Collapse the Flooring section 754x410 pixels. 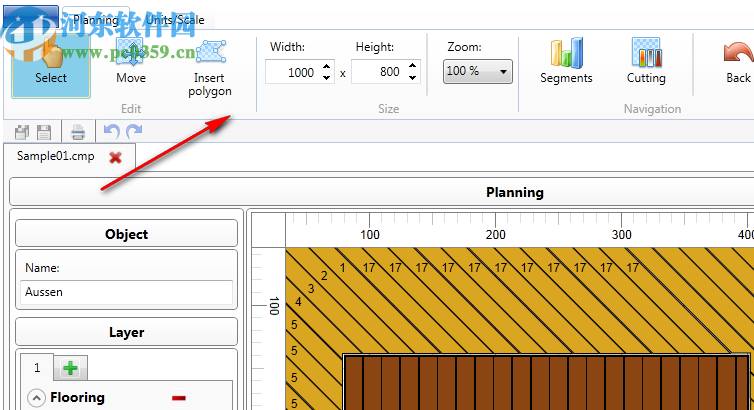pyautogui.click(x=37, y=398)
